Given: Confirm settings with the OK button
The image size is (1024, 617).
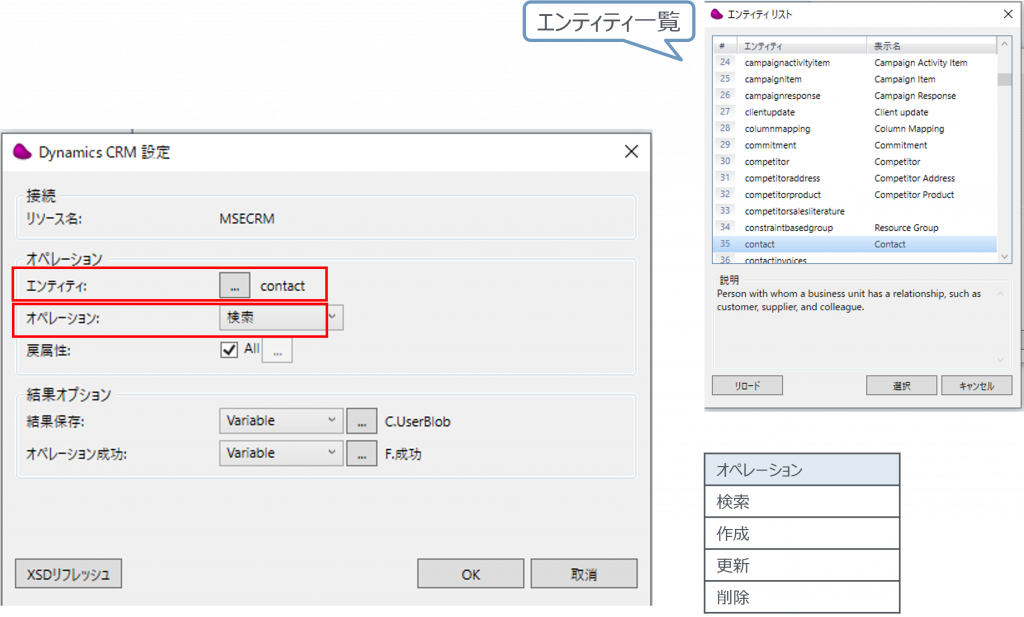Looking at the screenshot, I should (470, 574).
